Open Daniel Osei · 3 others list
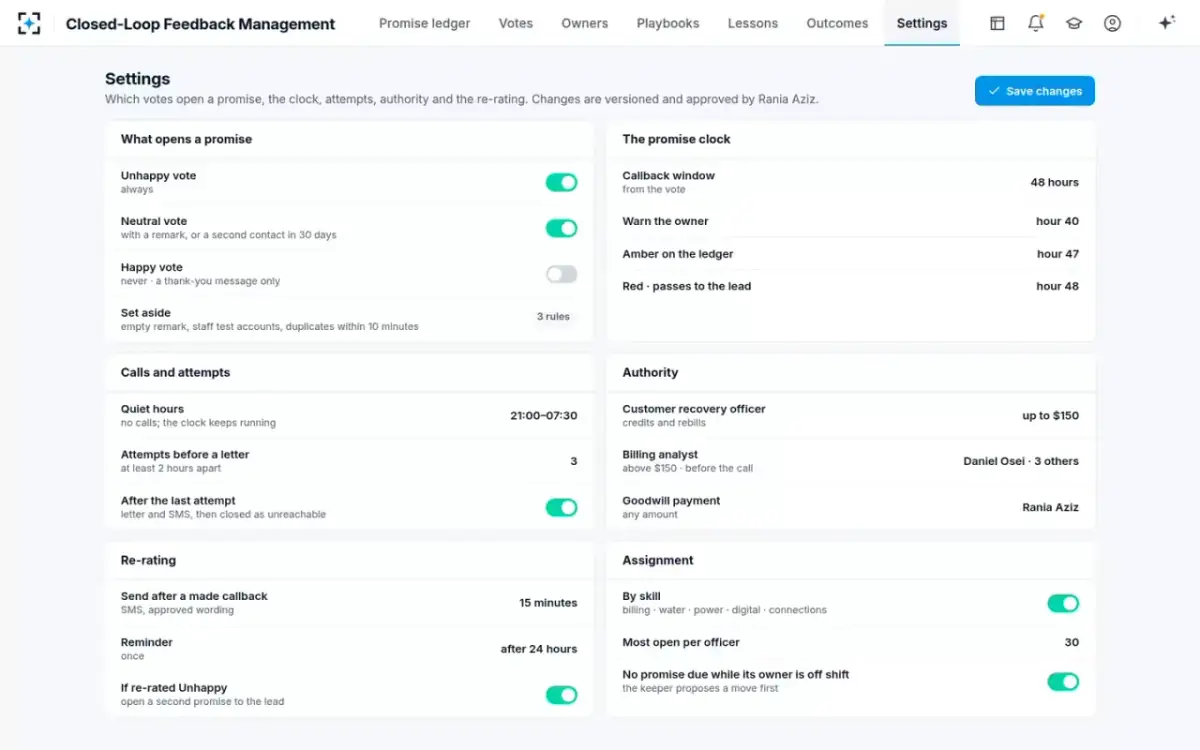1200x750 pixels. (1021, 461)
